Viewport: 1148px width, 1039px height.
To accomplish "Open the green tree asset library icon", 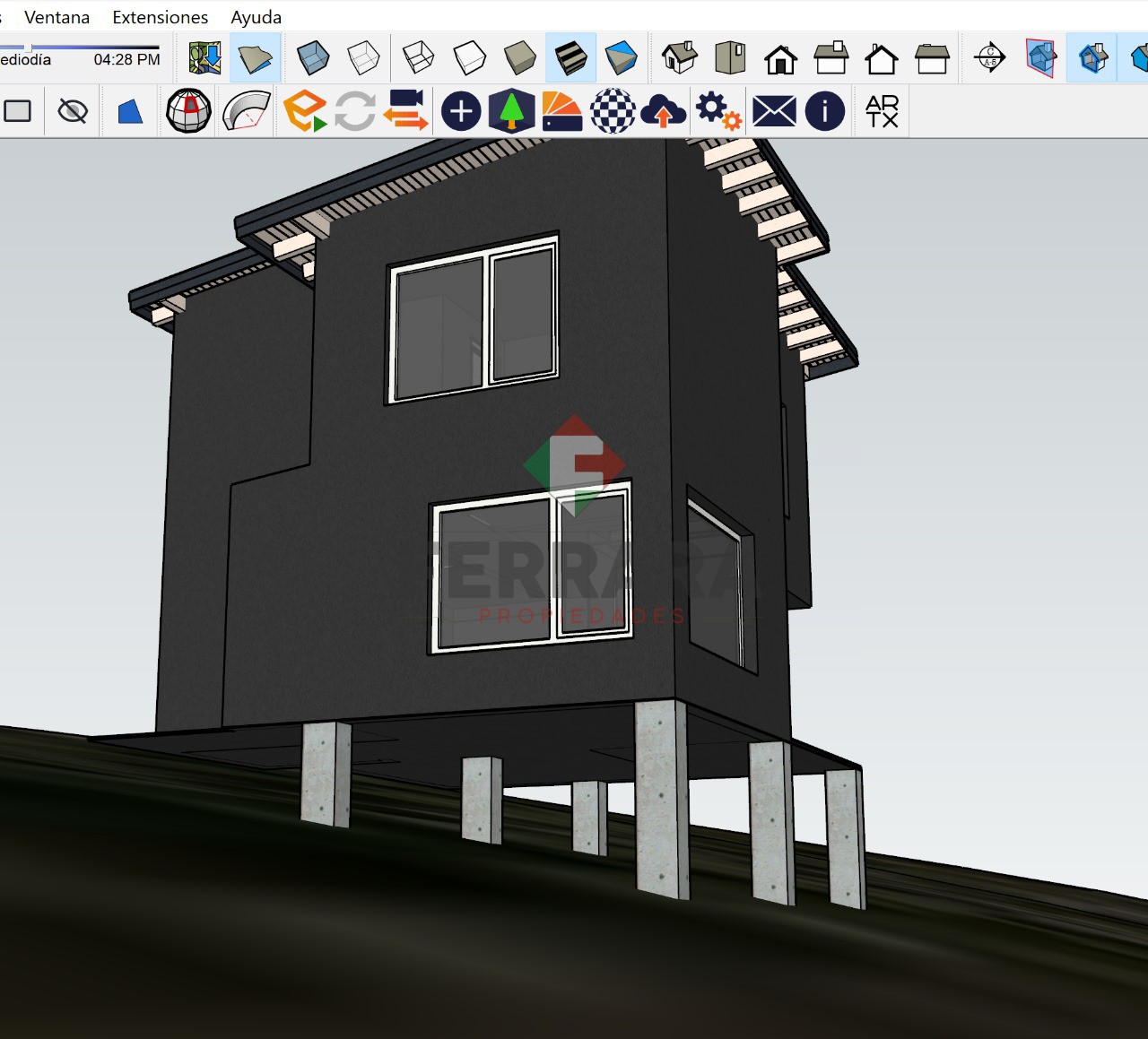I will (512, 111).
